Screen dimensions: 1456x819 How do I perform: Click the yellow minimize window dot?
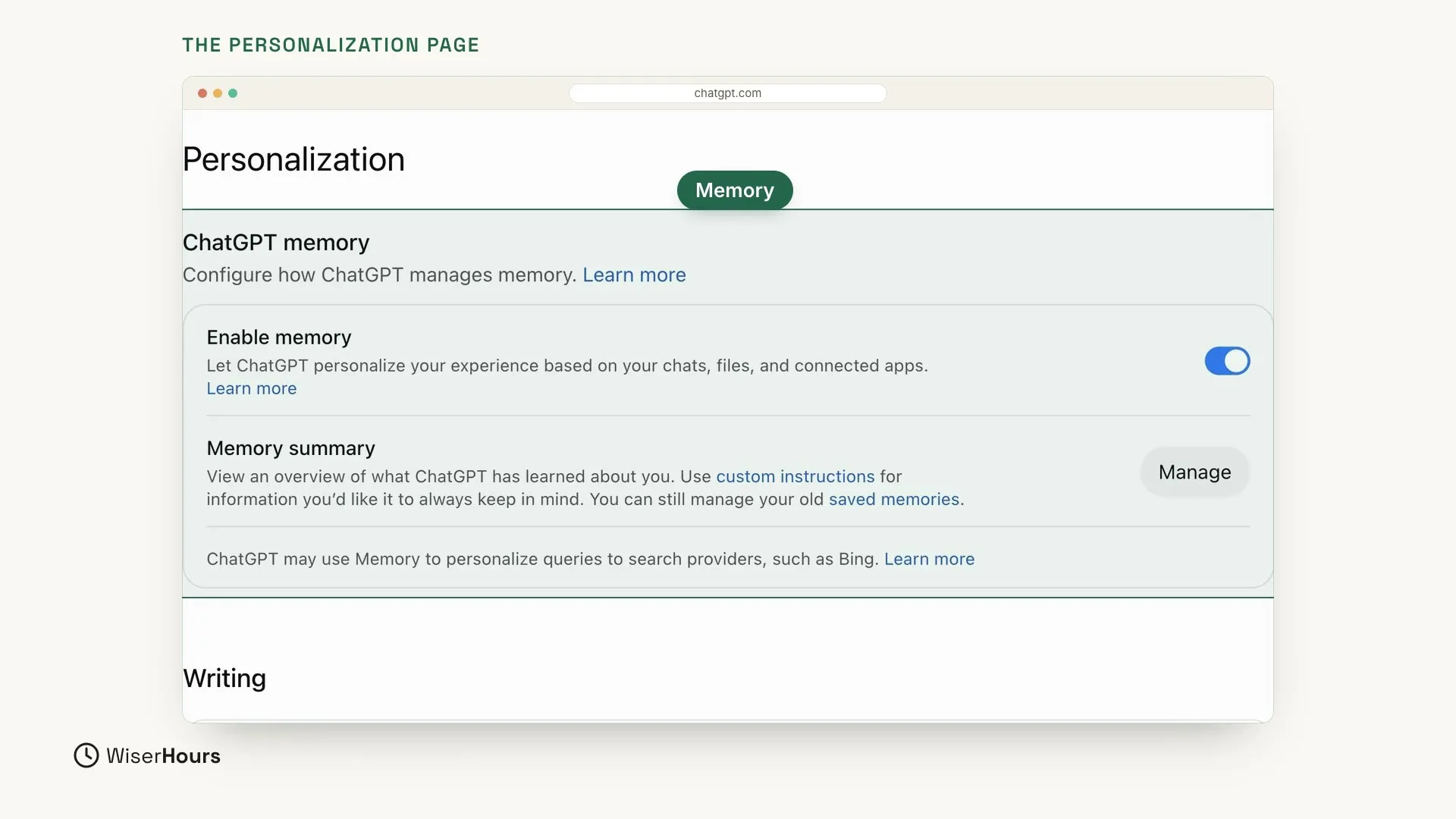[218, 93]
